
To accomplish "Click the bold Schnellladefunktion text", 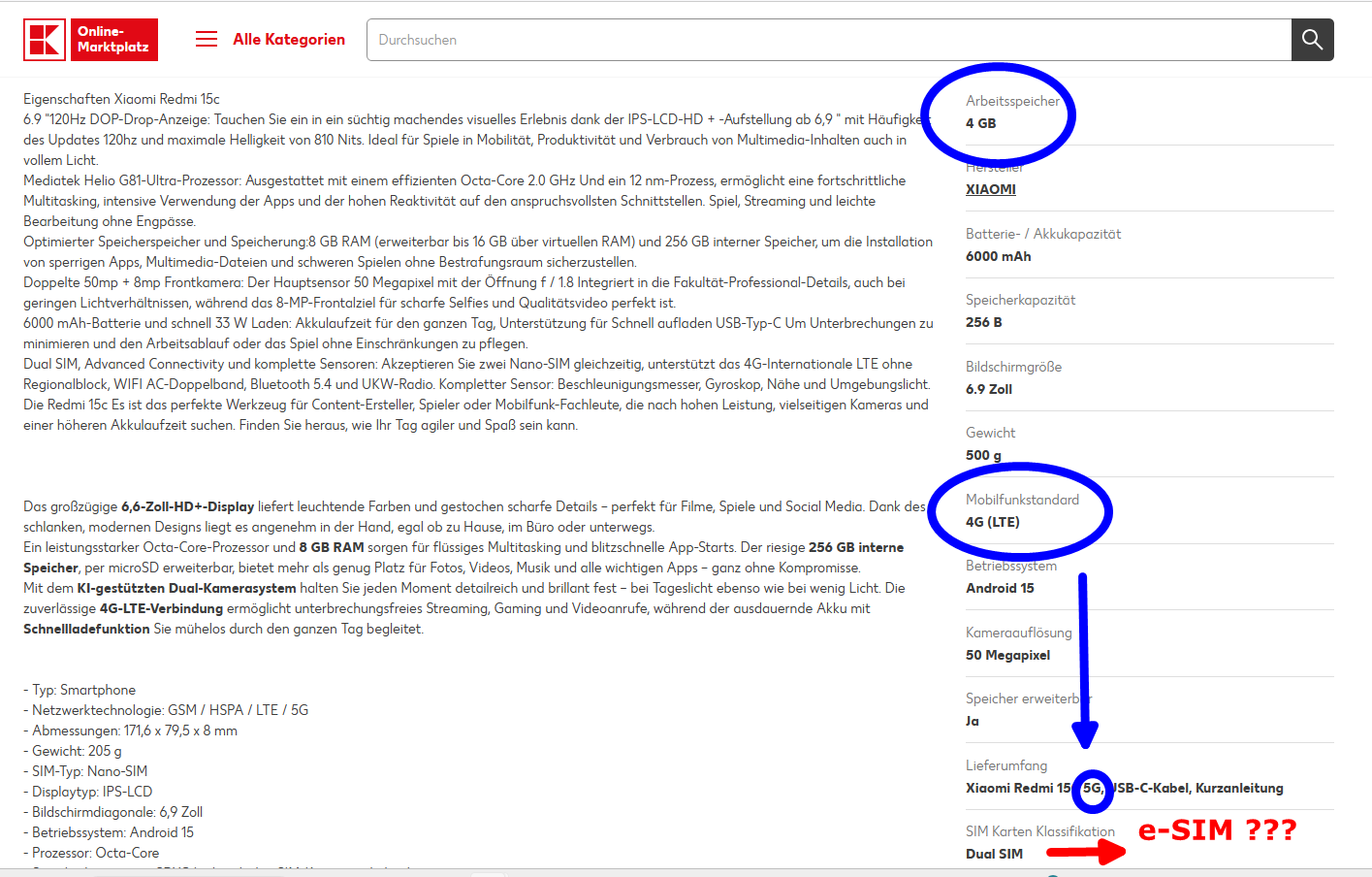I will [x=86, y=629].
